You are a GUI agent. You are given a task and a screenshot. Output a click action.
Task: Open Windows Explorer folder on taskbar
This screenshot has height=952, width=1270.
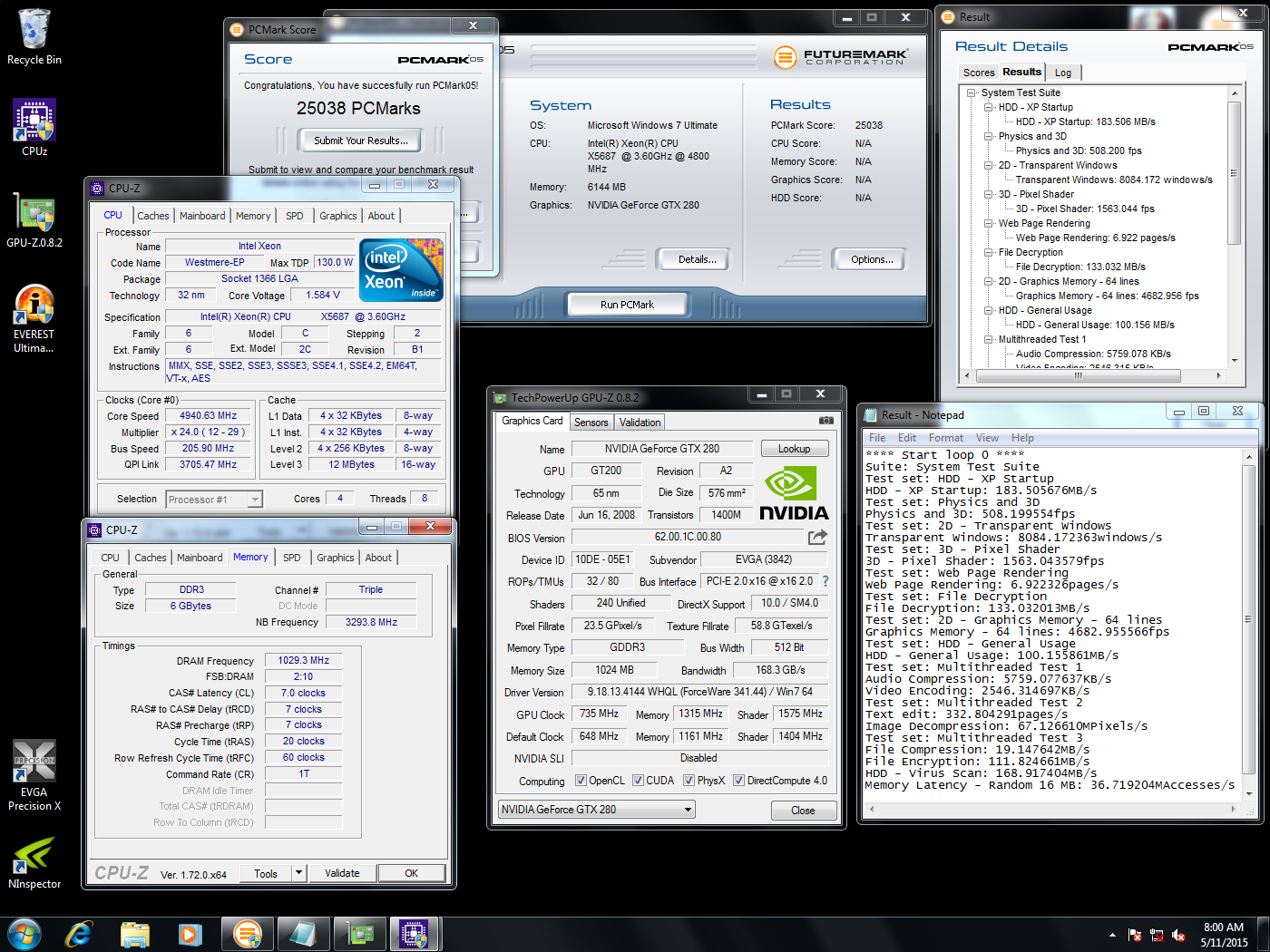click(x=135, y=934)
